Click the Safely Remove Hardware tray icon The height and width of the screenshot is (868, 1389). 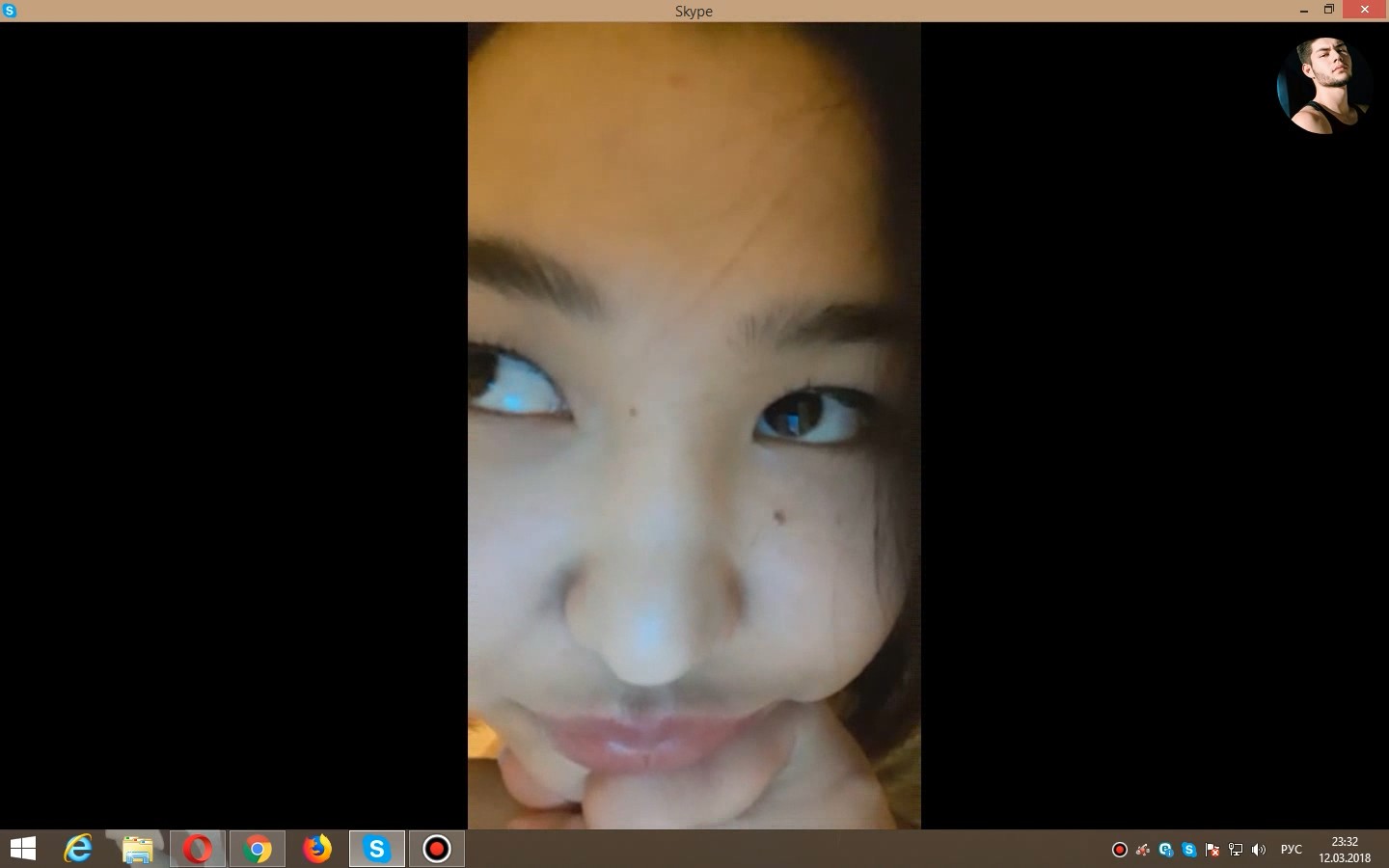1143,850
